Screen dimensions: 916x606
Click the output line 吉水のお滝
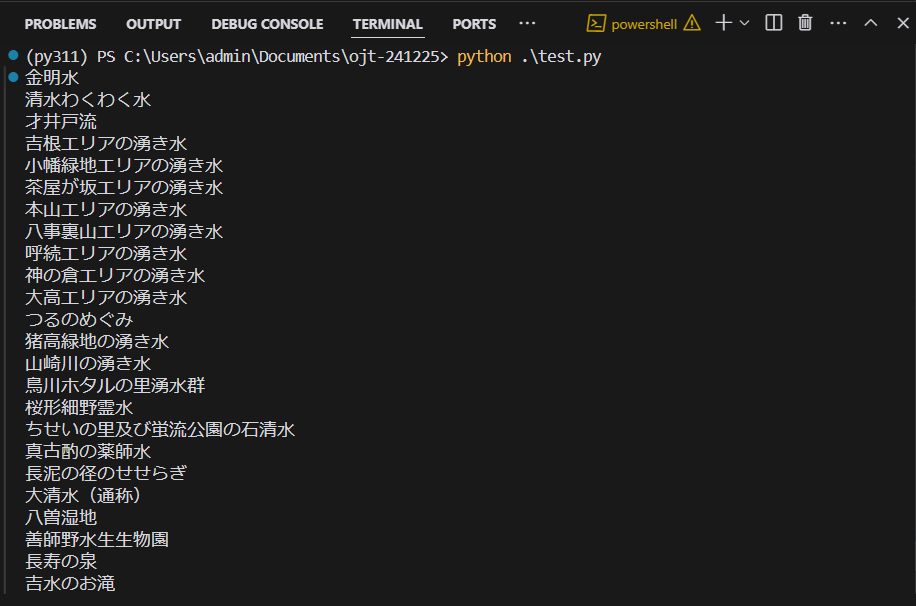pos(70,584)
